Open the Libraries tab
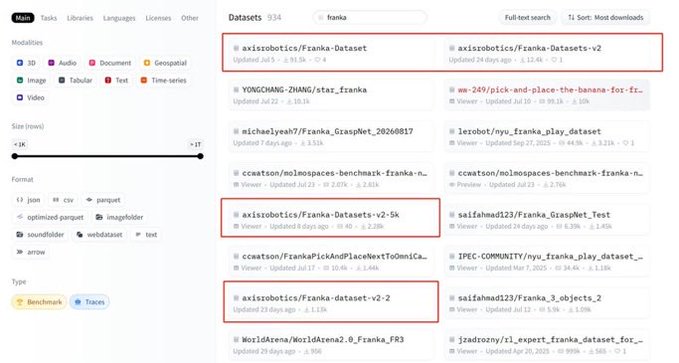Viewport: 679px width, 363px height. click(80, 18)
